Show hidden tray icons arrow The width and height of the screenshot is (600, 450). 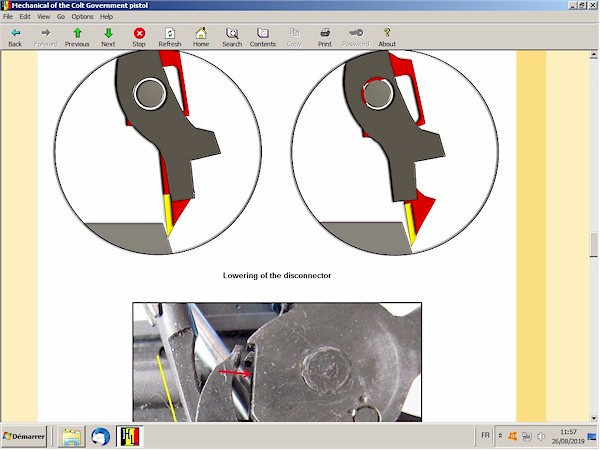500,436
